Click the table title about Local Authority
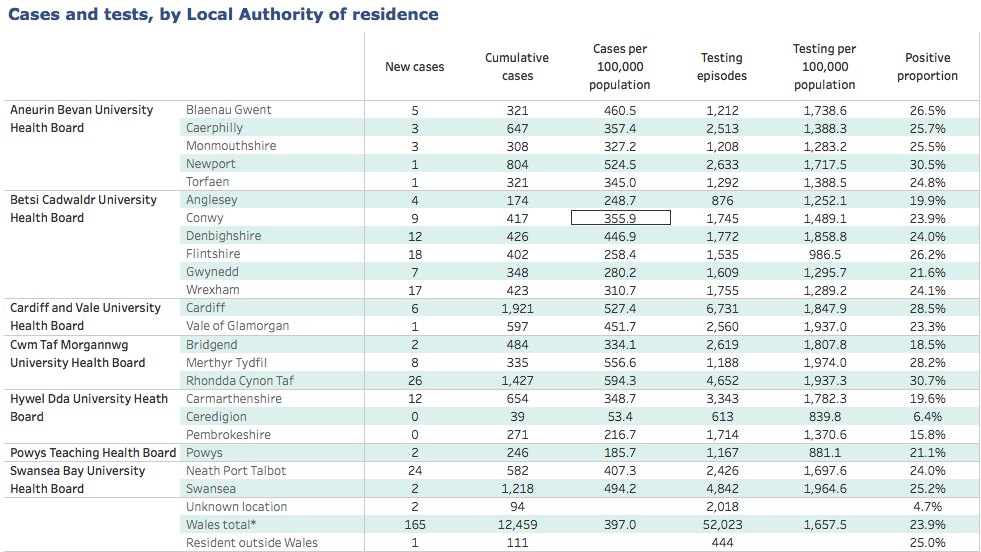981x552 pixels. [x=223, y=14]
